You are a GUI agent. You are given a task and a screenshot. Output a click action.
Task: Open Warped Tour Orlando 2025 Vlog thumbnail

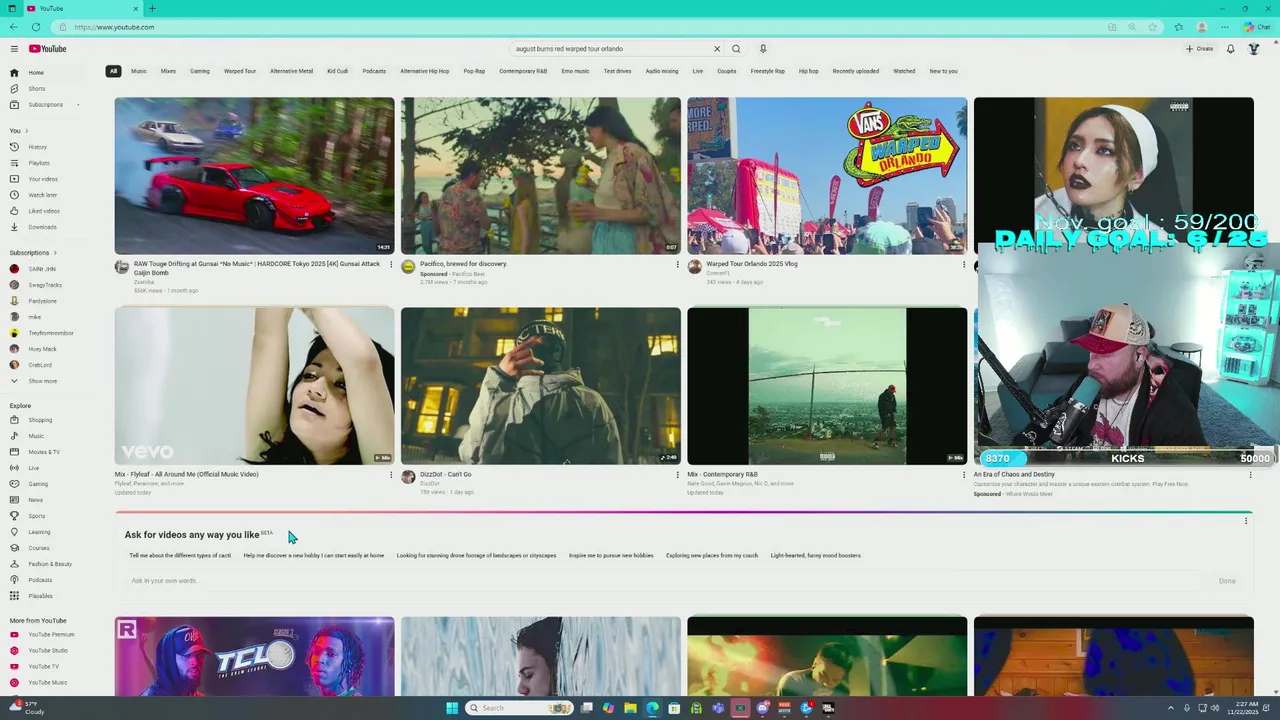(x=827, y=175)
